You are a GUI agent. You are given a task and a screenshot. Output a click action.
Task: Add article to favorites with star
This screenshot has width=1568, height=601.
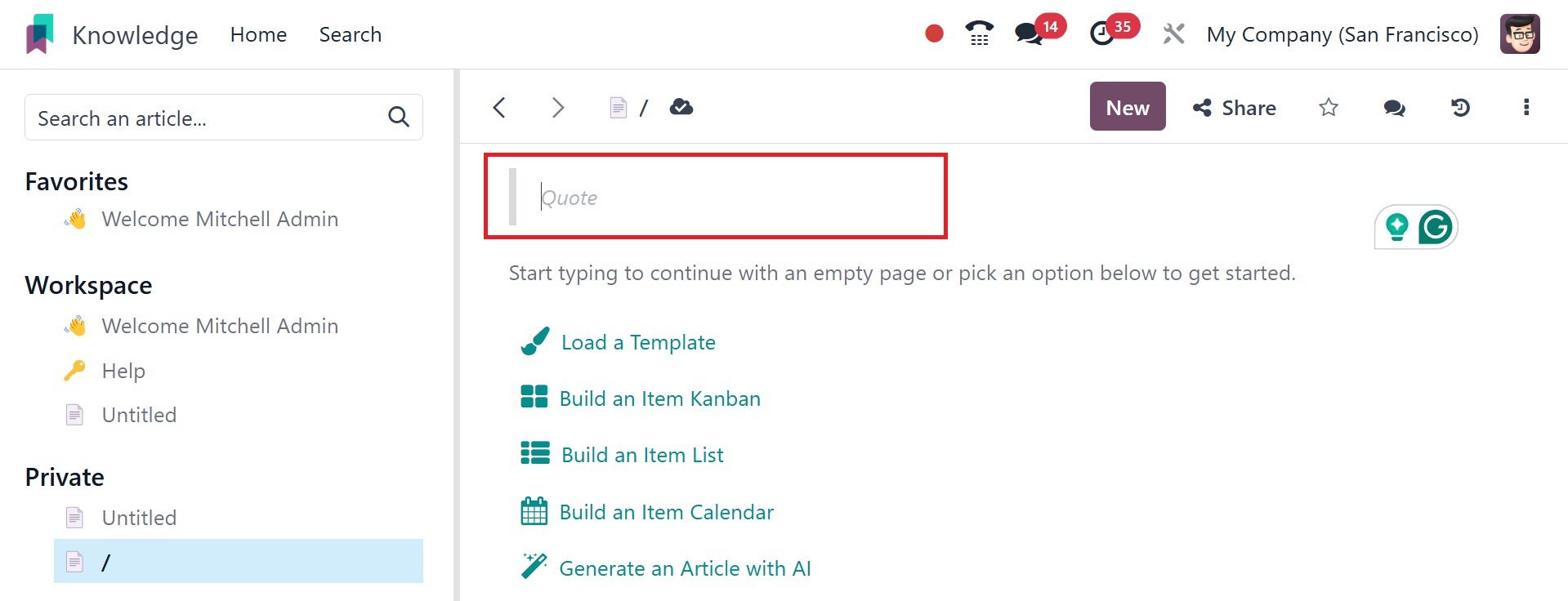pos(1329,108)
